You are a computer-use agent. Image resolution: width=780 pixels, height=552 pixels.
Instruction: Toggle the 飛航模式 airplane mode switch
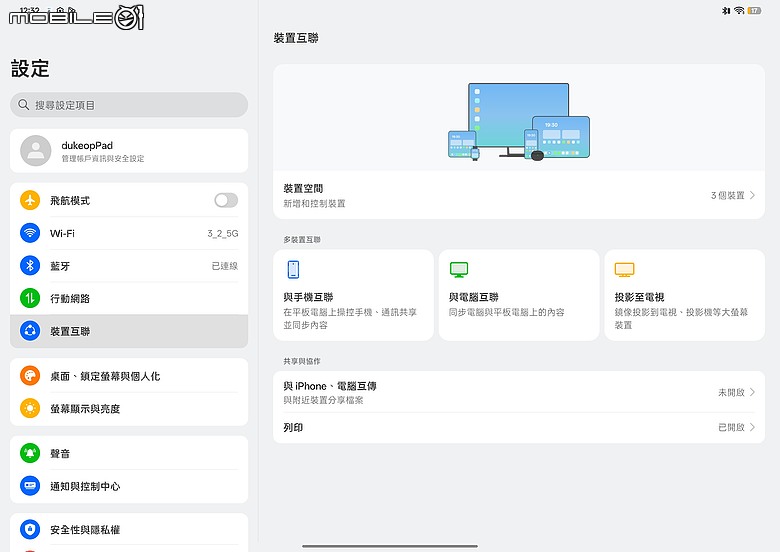click(x=226, y=200)
